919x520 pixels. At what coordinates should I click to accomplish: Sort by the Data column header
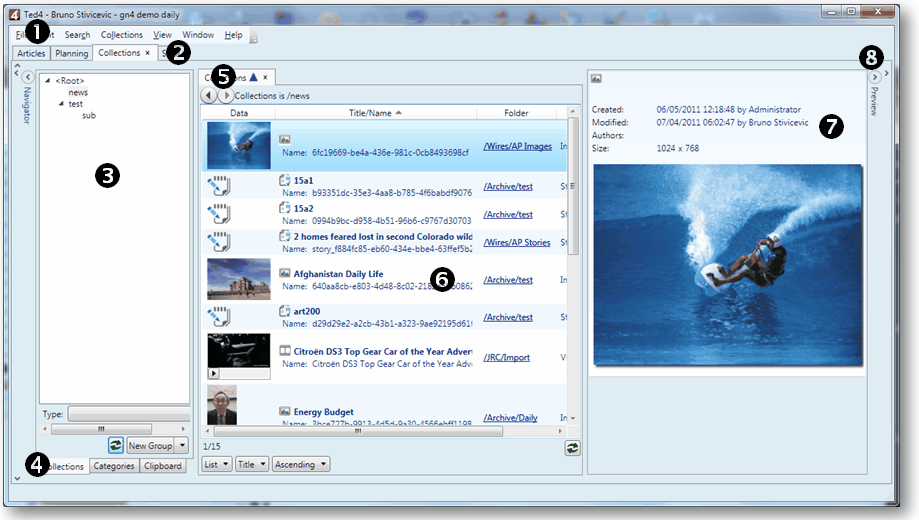click(x=239, y=113)
